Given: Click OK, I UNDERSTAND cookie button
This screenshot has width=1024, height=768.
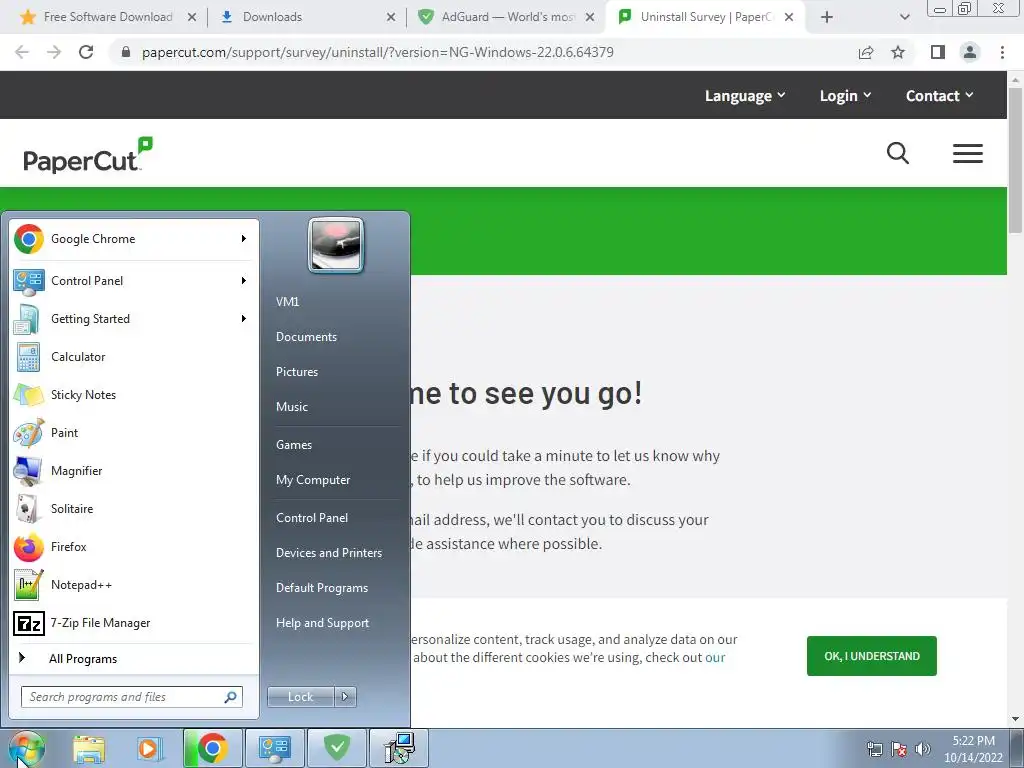Looking at the screenshot, I should (x=872, y=656).
